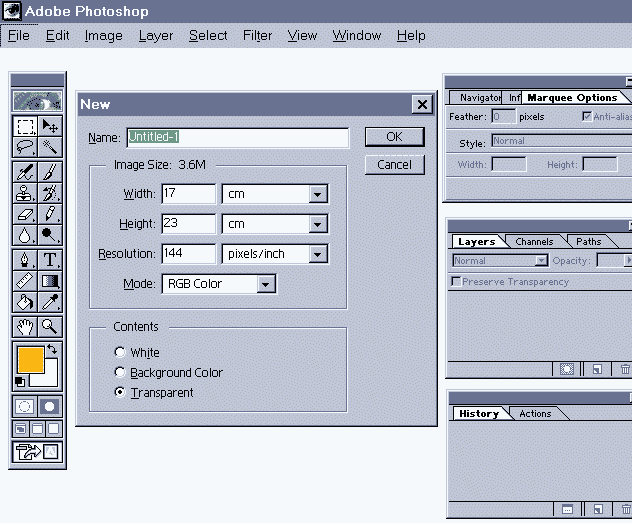
Task: Open the Mode dropdown showing RGB Color
Action: pyautogui.click(x=219, y=284)
